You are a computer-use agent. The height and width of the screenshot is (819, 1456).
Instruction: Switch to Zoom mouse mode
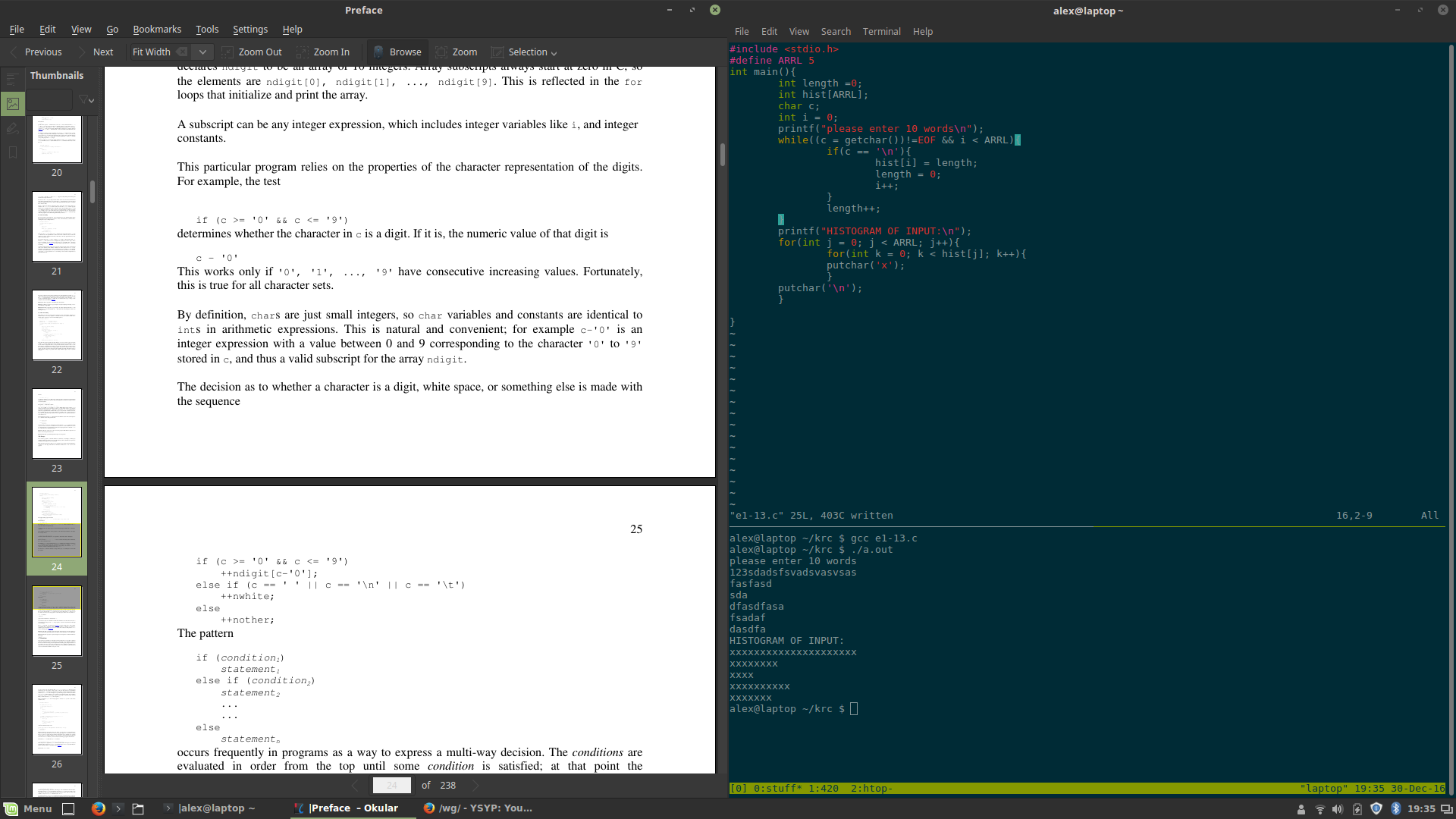456,52
